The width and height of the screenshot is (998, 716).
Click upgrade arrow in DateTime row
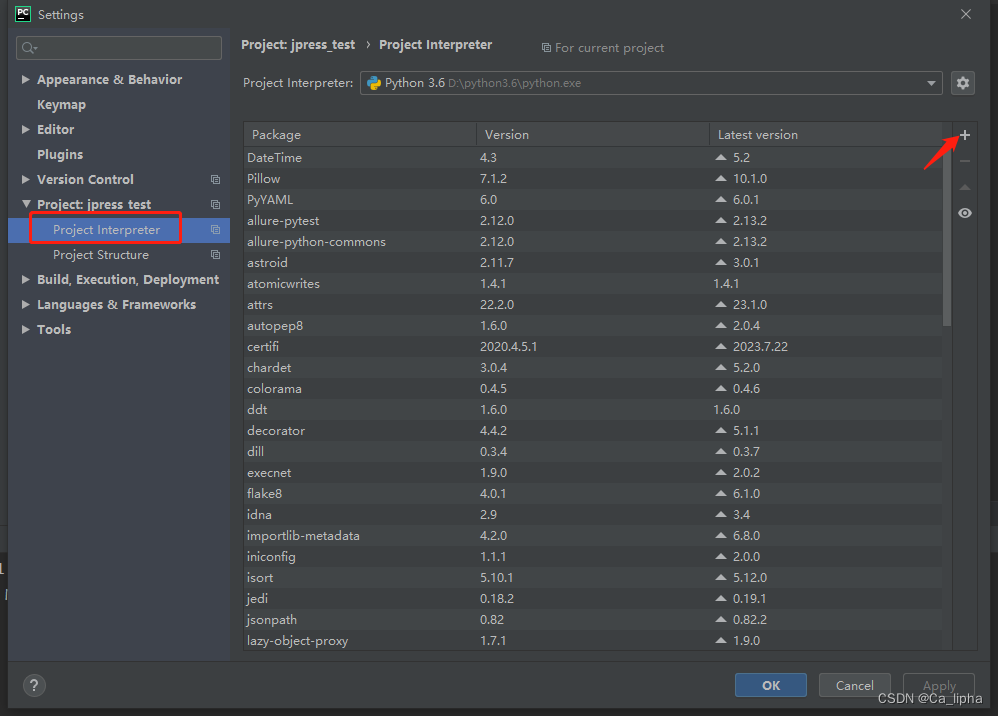click(x=720, y=157)
